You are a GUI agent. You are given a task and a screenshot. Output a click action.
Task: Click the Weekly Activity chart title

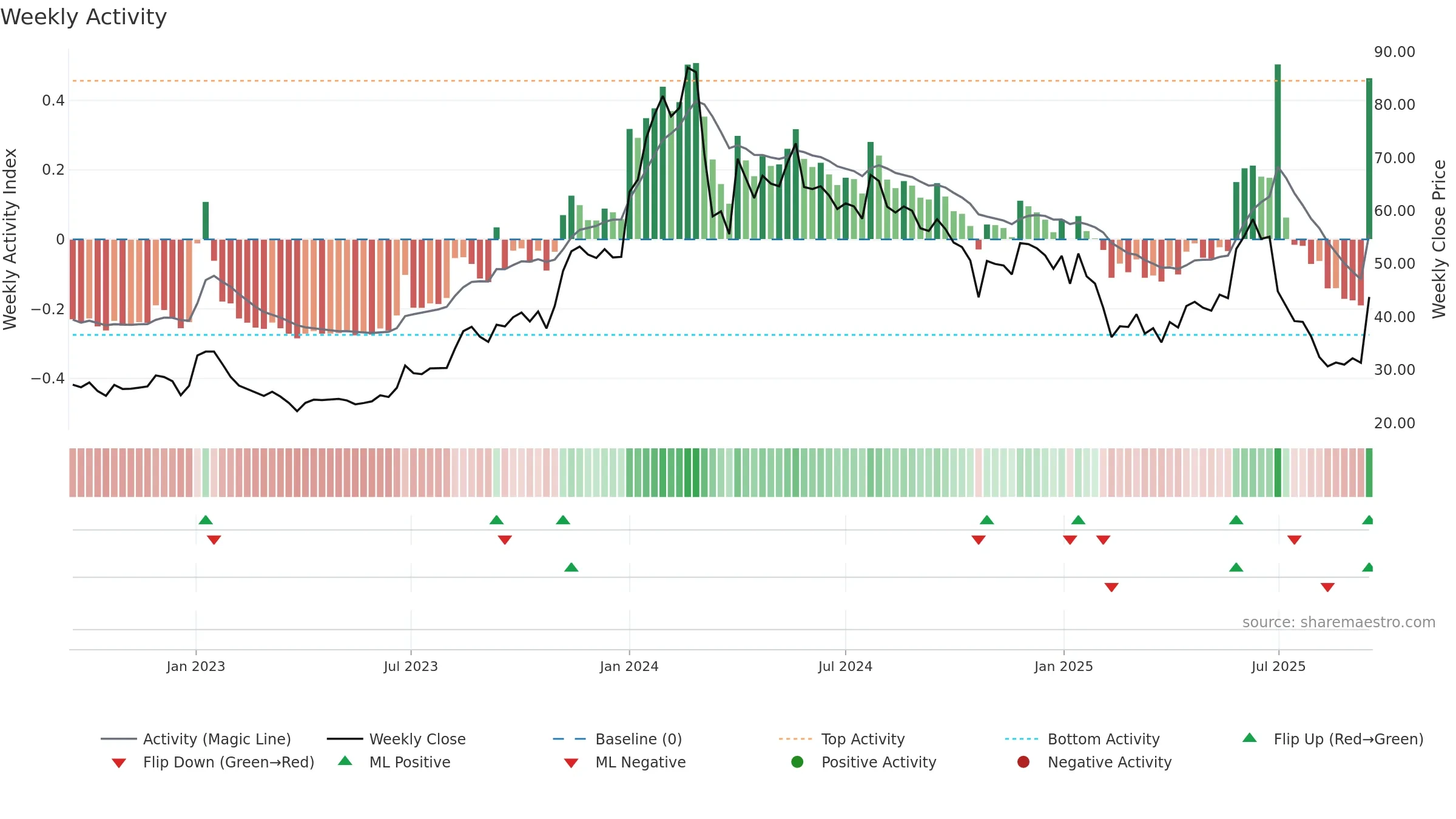(84, 16)
